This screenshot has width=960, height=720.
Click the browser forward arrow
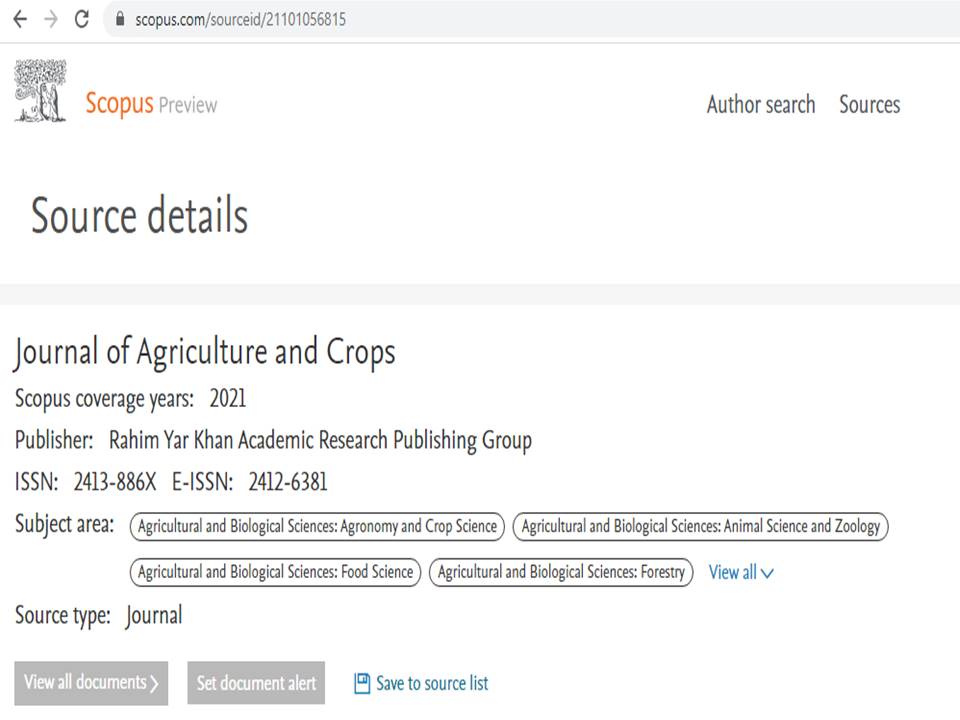[51, 20]
